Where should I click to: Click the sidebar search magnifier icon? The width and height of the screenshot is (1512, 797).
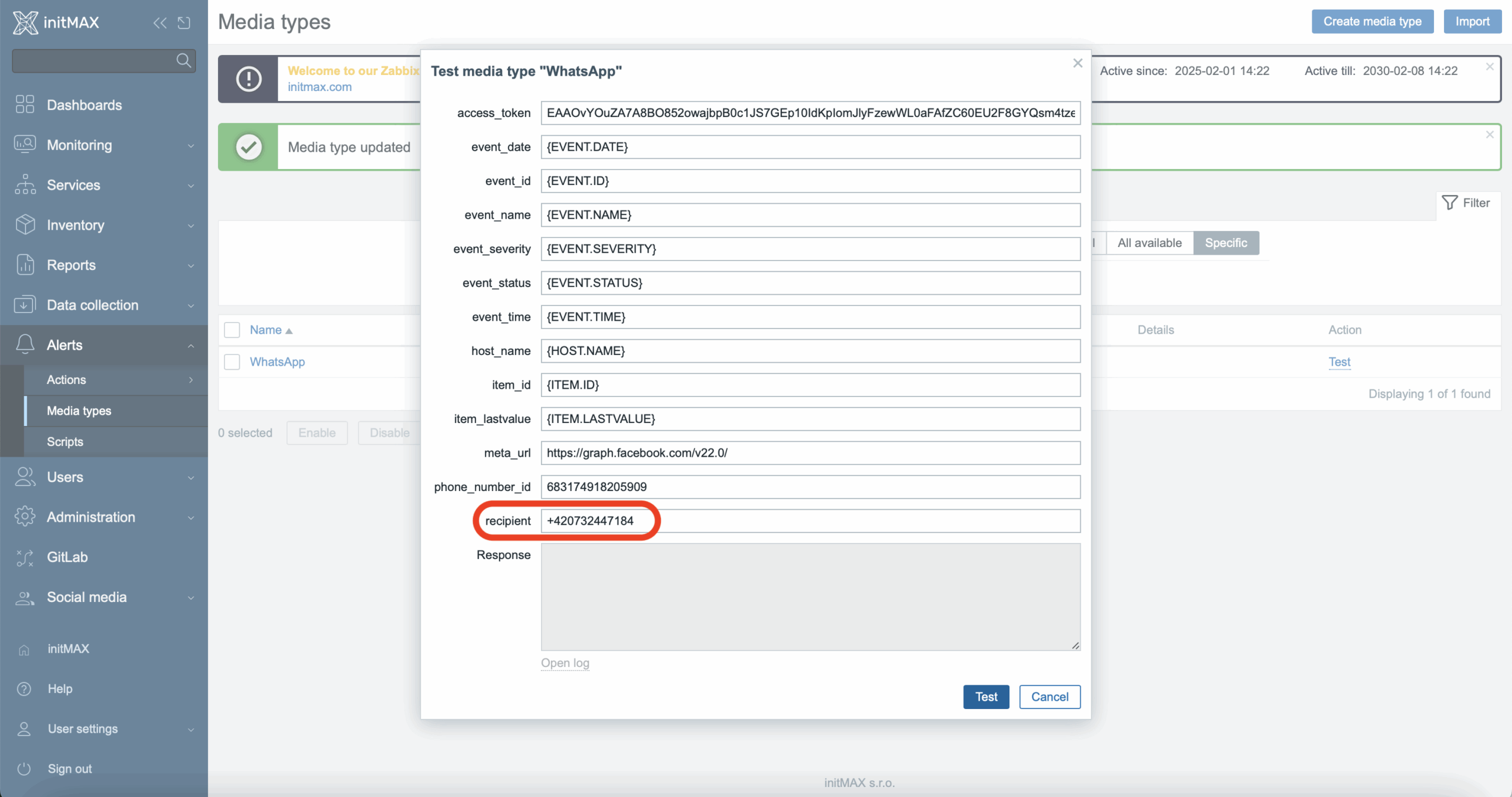click(184, 60)
